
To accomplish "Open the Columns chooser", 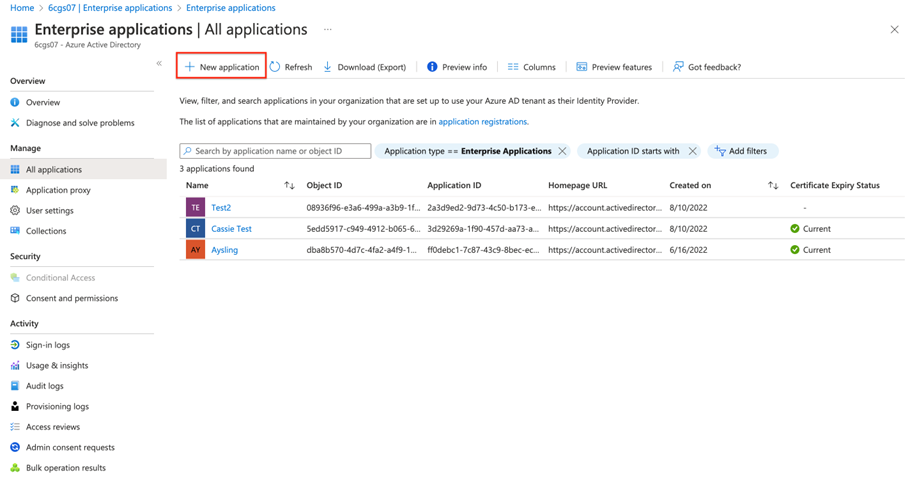I will pos(531,67).
